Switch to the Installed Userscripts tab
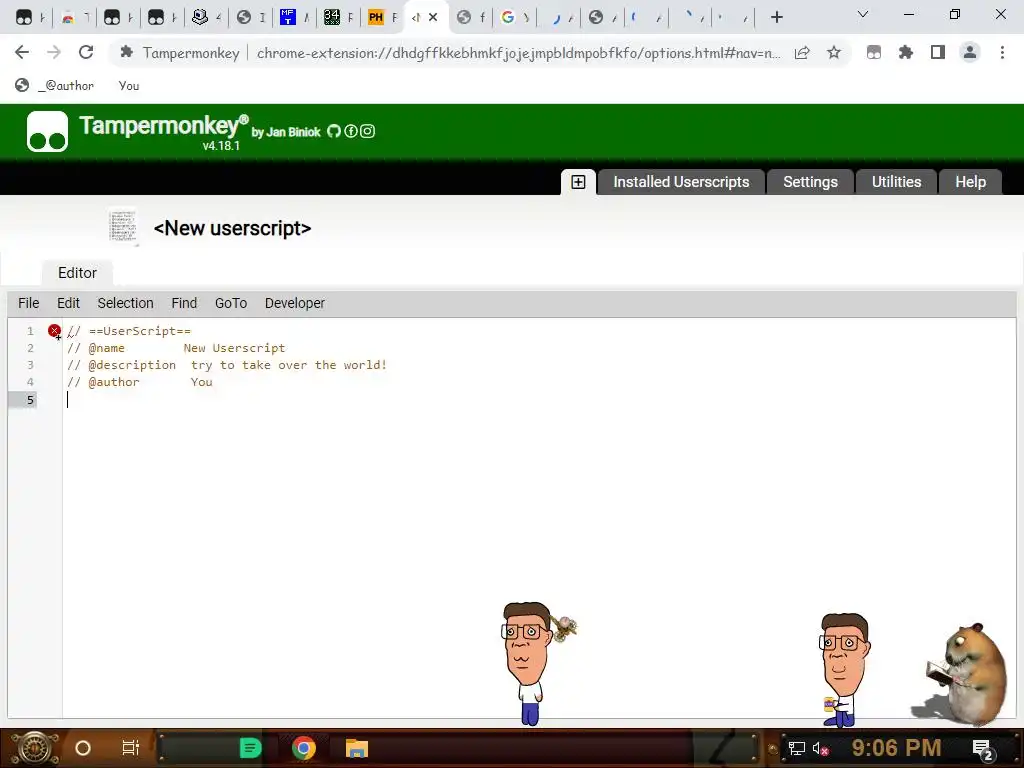 (x=681, y=182)
